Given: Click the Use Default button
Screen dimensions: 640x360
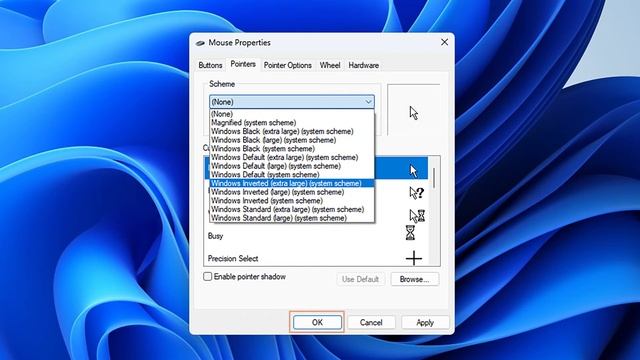Looking at the screenshot, I should 360,279.
